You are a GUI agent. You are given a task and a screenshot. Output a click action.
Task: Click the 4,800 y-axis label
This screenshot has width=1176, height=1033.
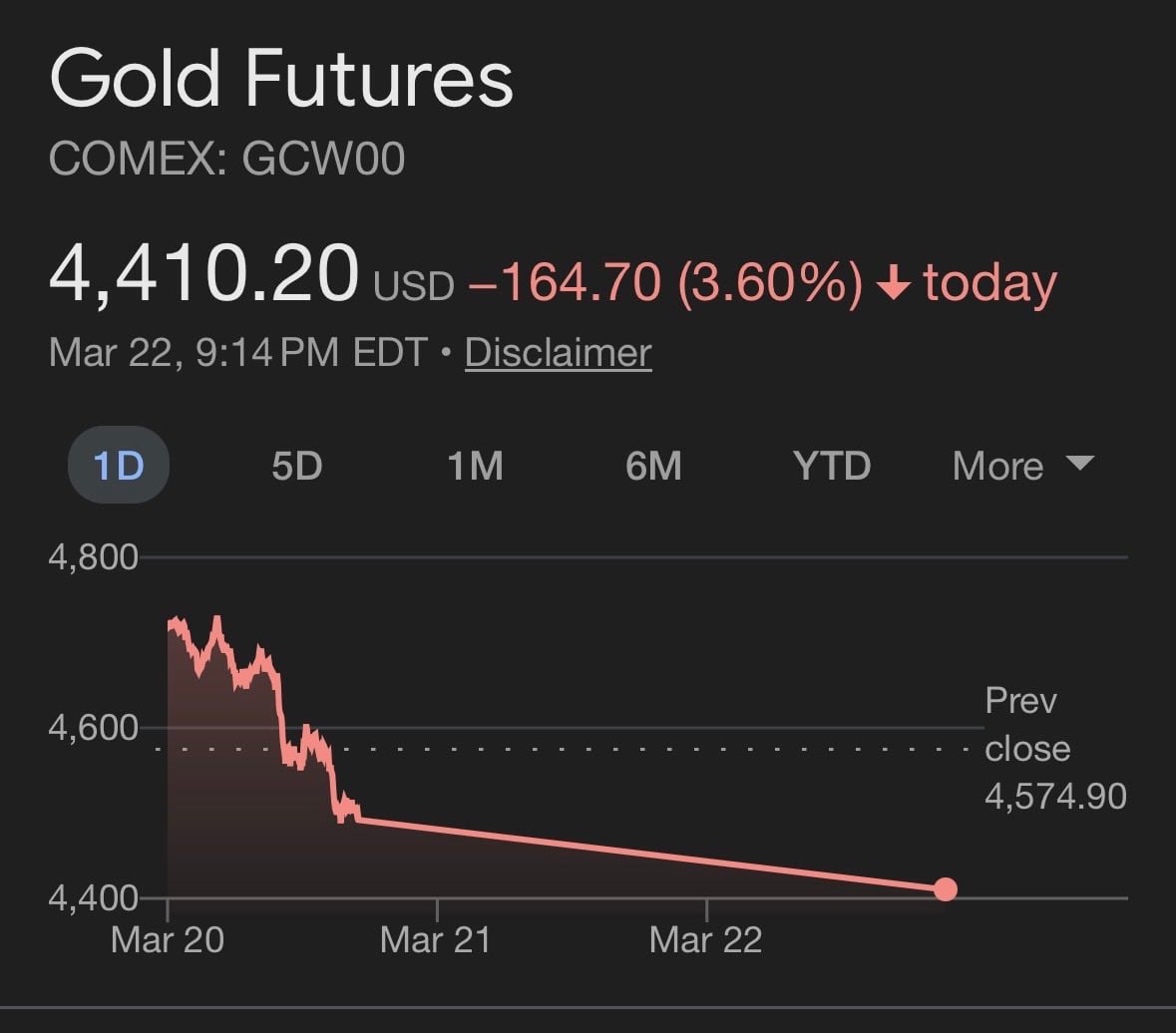(x=93, y=556)
